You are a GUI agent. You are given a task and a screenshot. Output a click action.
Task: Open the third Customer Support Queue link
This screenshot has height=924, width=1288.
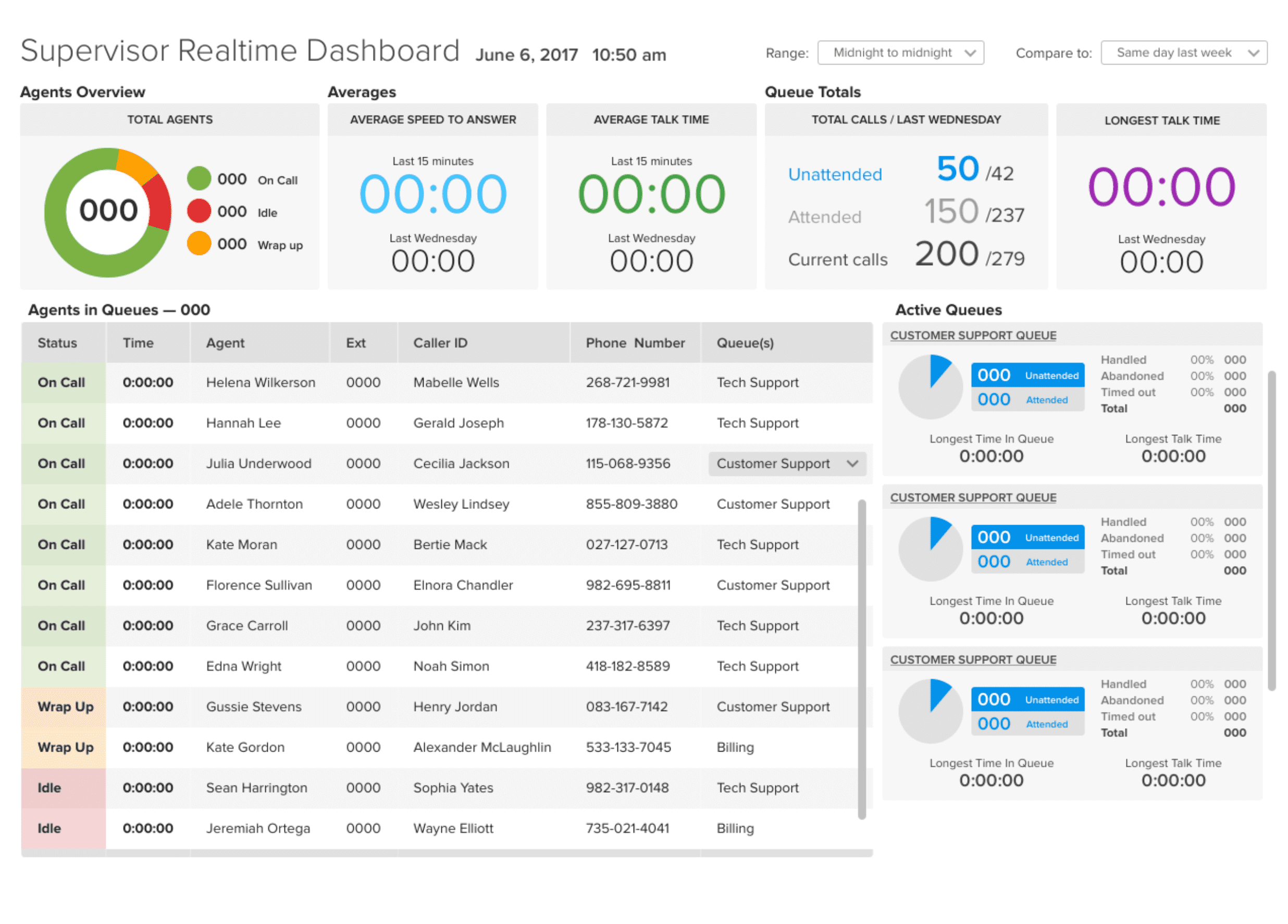973,659
